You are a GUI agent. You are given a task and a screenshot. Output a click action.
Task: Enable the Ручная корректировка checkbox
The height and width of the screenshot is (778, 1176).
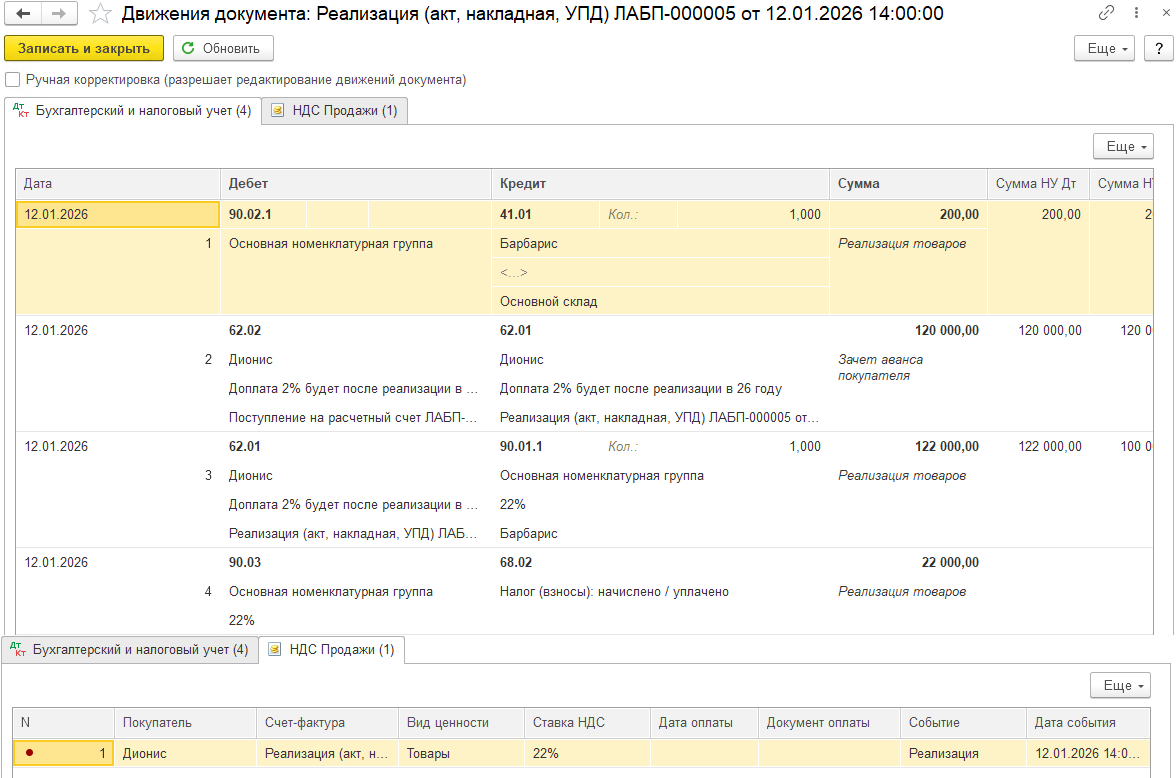pyautogui.click(x=12, y=80)
